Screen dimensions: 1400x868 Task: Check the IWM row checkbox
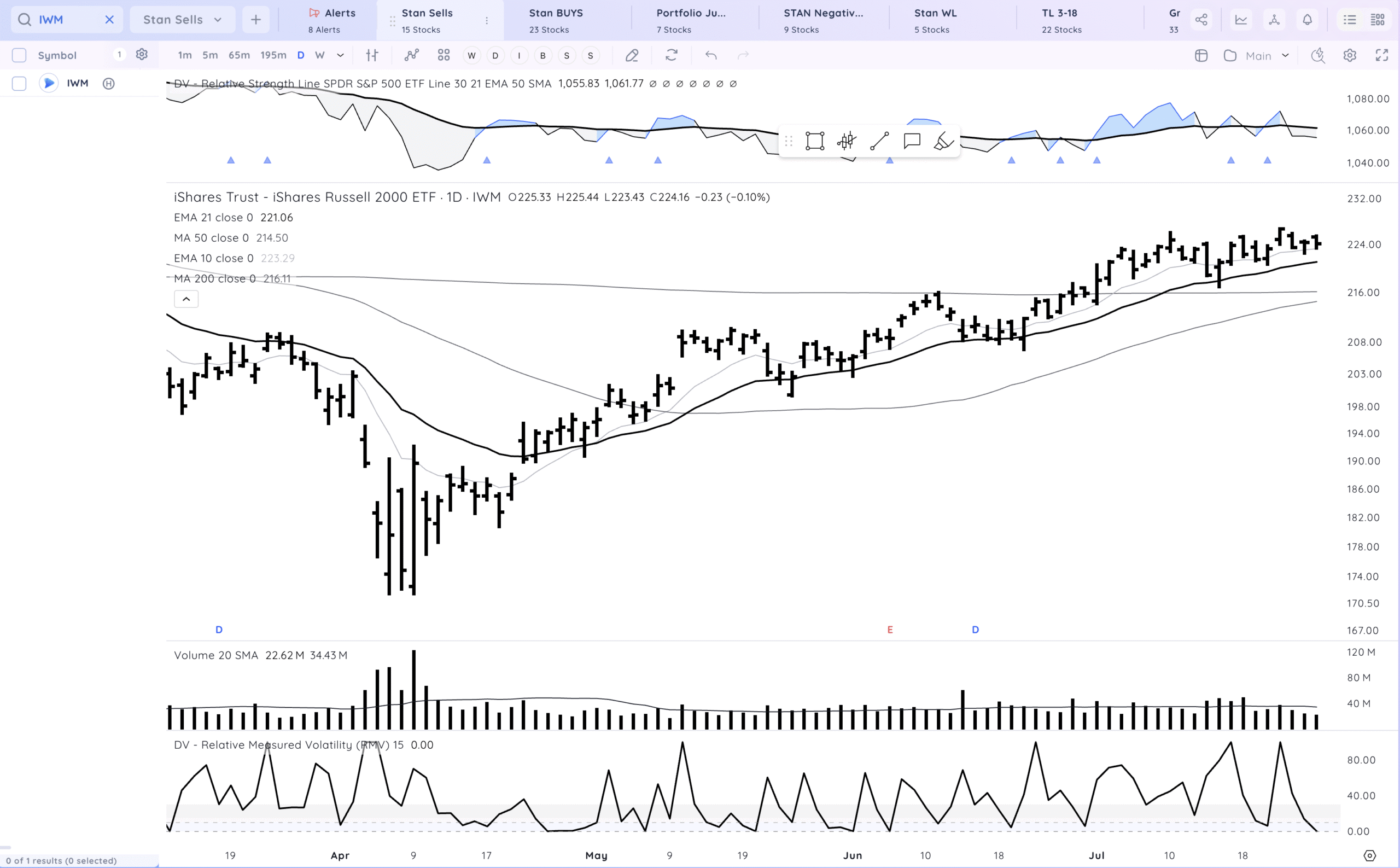coord(19,83)
